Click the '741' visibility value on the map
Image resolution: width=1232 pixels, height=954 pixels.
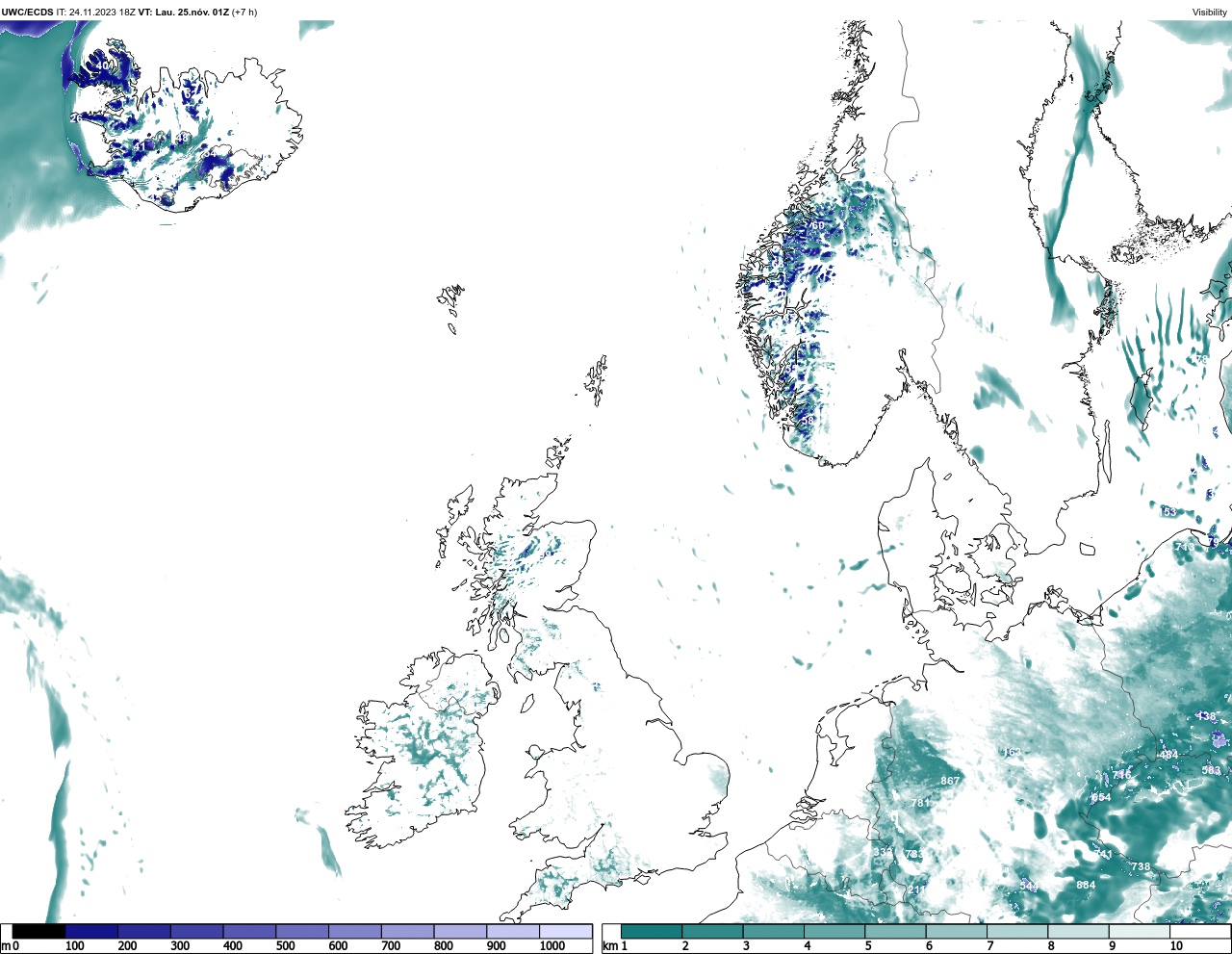[x=1103, y=854]
